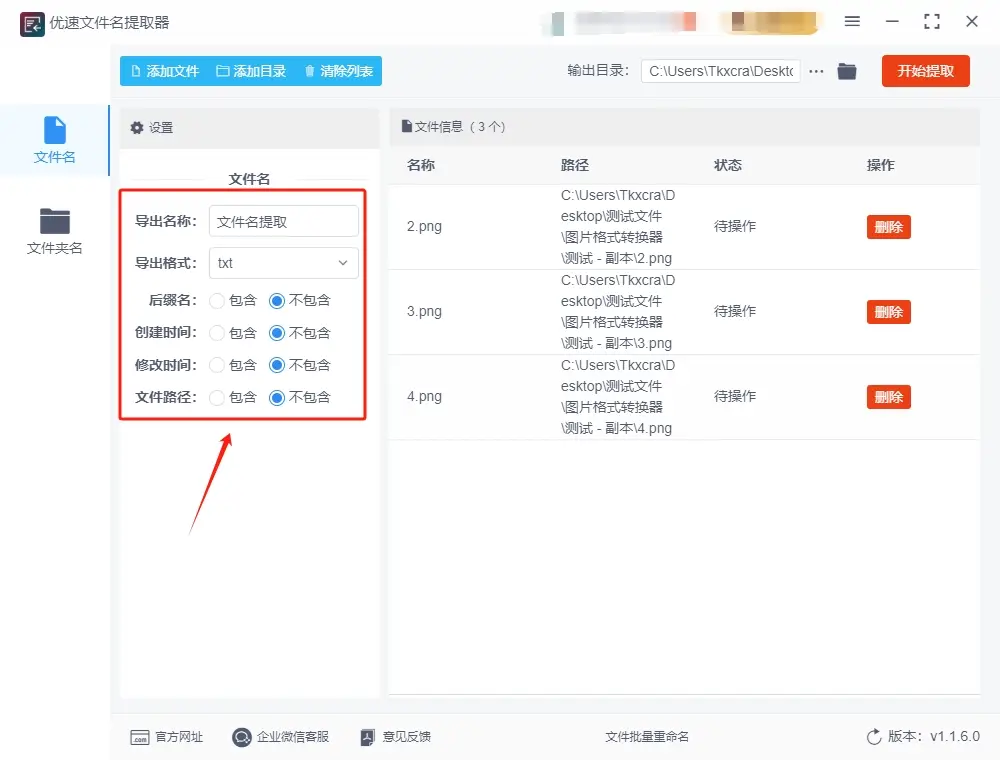The height and width of the screenshot is (760, 1000).
Task: Select 包含 for 后缀名 option
Action: 216,300
